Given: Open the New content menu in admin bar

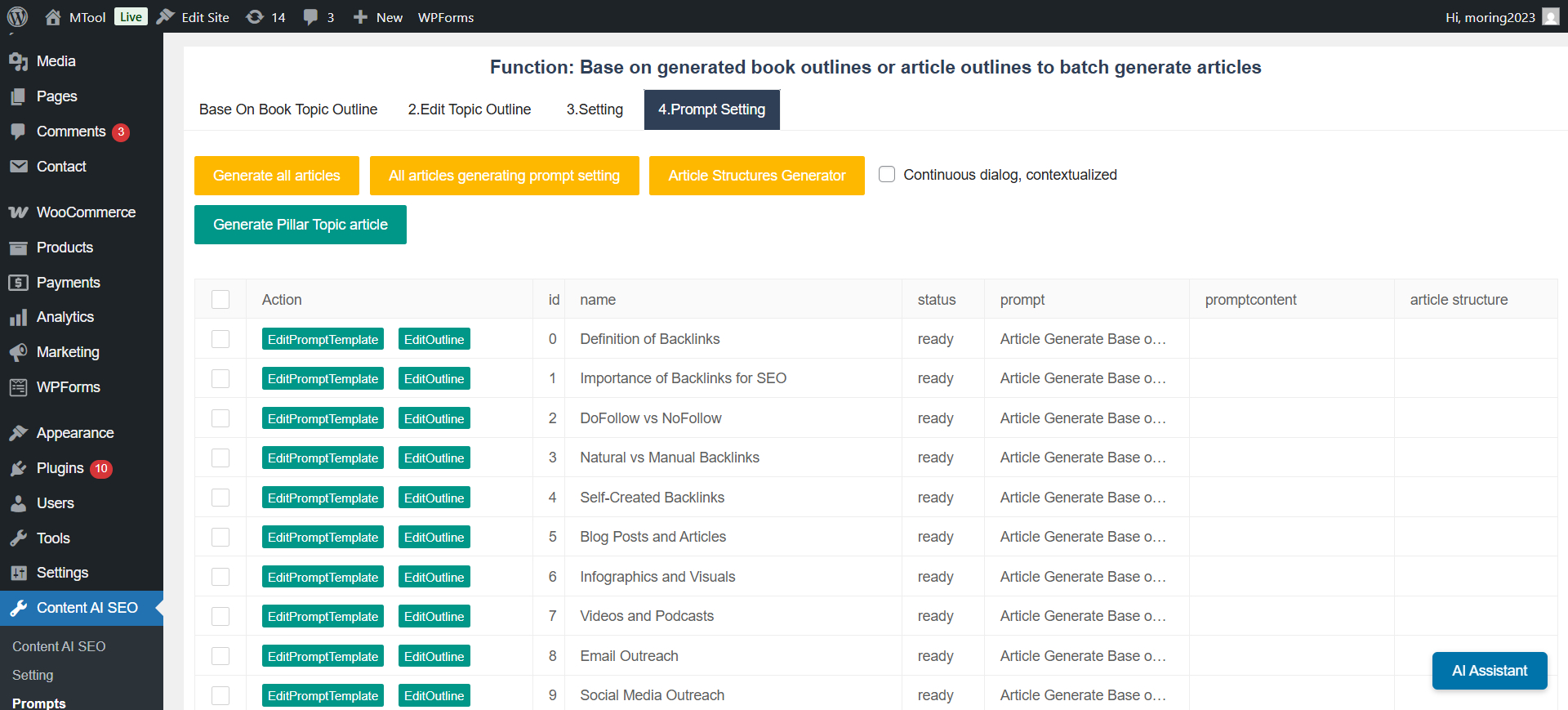Looking at the screenshot, I should tap(378, 17).
